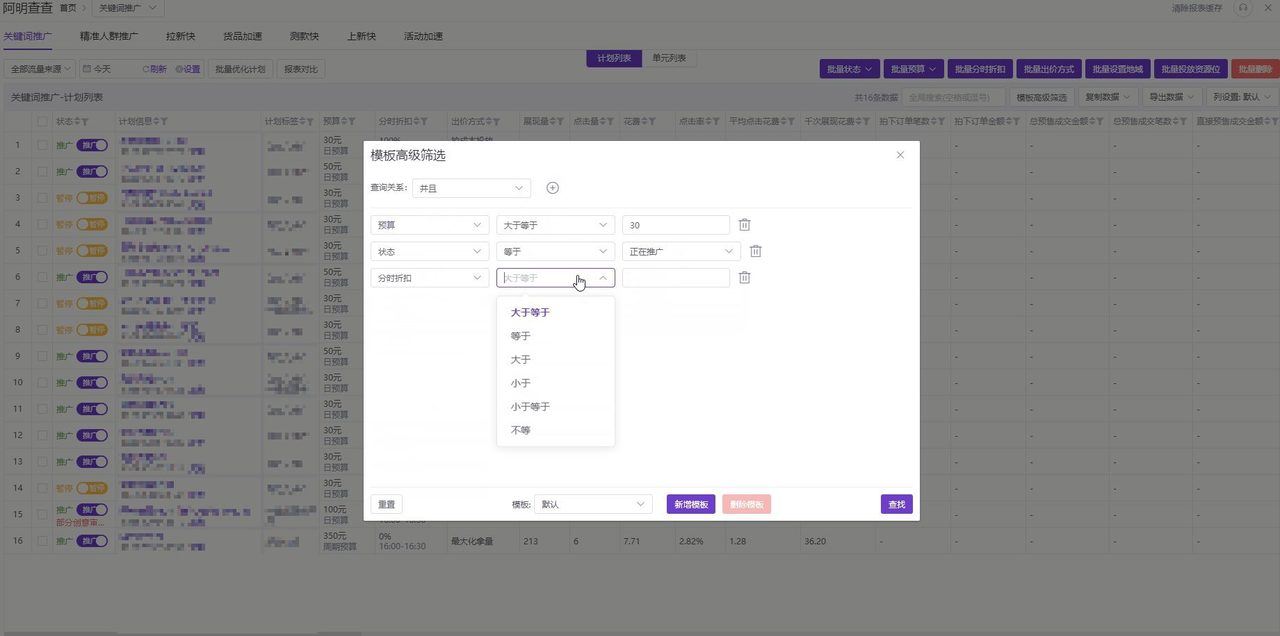The width and height of the screenshot is (1280, 636).
Task: Toggle the 暂停 switch in row 14
Action: (92, 488)
